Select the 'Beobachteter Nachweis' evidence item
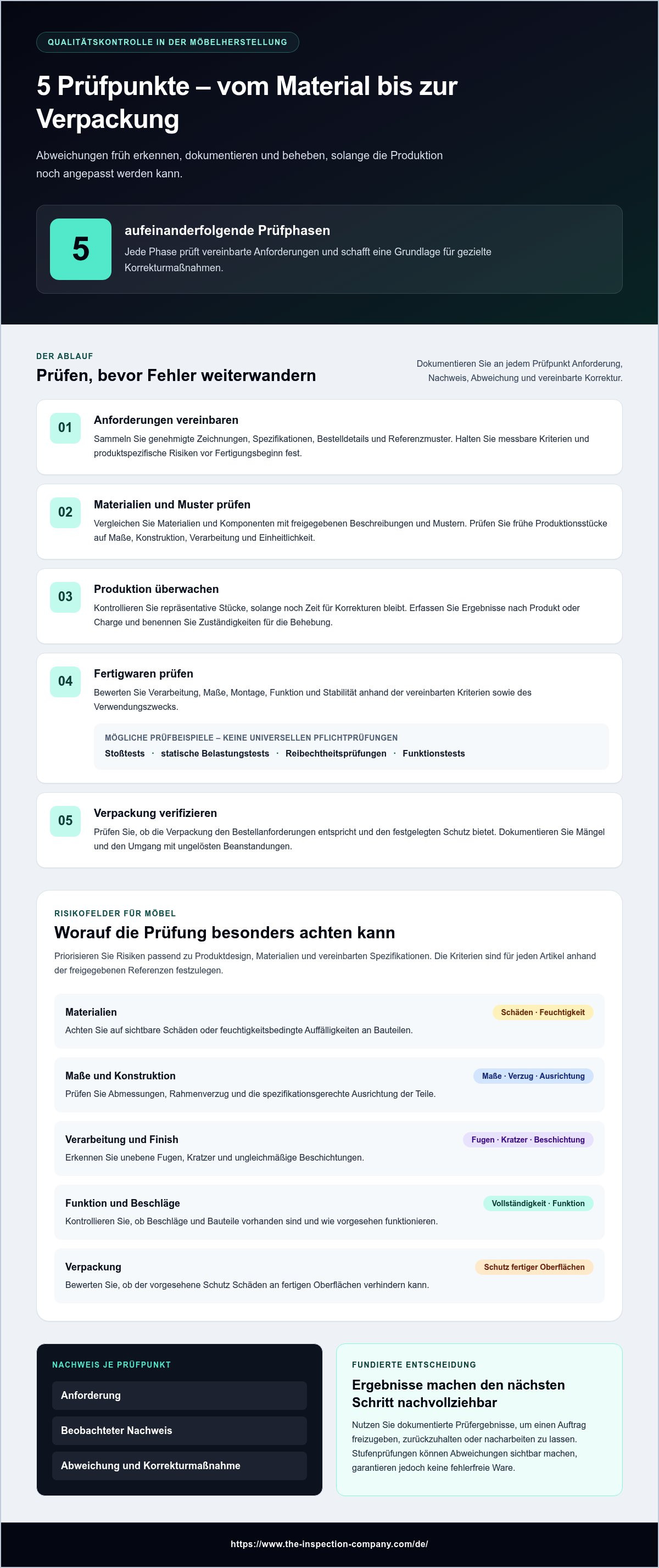 click(179, 1430)
